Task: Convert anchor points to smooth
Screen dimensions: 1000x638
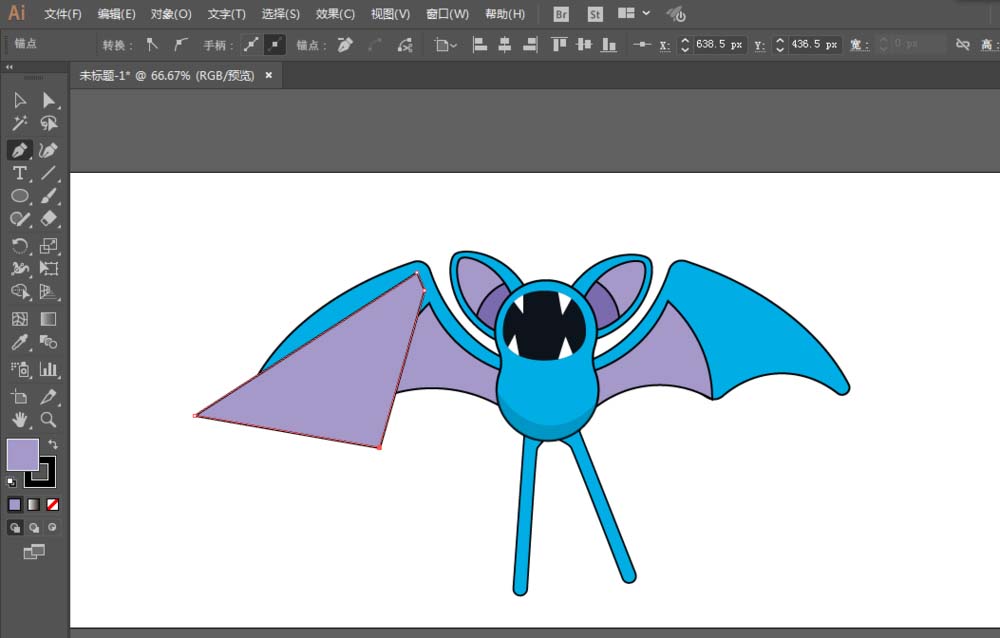Action: point(181,45)
